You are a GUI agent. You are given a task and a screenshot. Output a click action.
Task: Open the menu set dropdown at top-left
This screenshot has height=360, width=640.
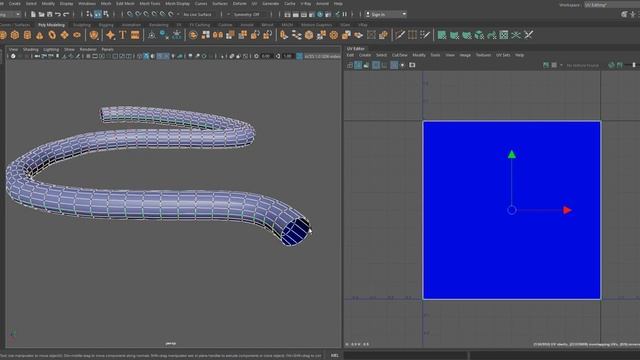(10, 14)
